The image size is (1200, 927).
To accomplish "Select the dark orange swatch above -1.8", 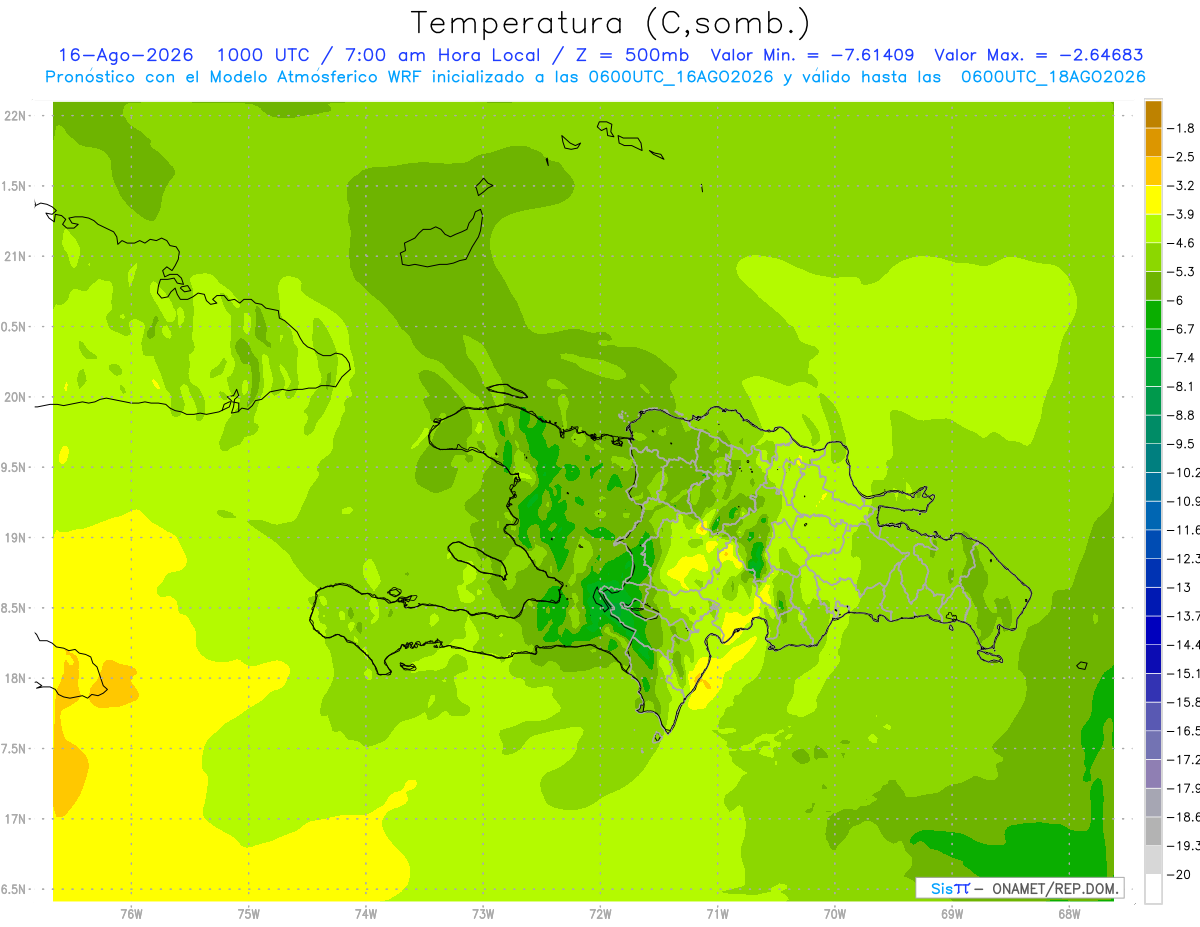I will pyautogui.click(x=1153, y=114).
